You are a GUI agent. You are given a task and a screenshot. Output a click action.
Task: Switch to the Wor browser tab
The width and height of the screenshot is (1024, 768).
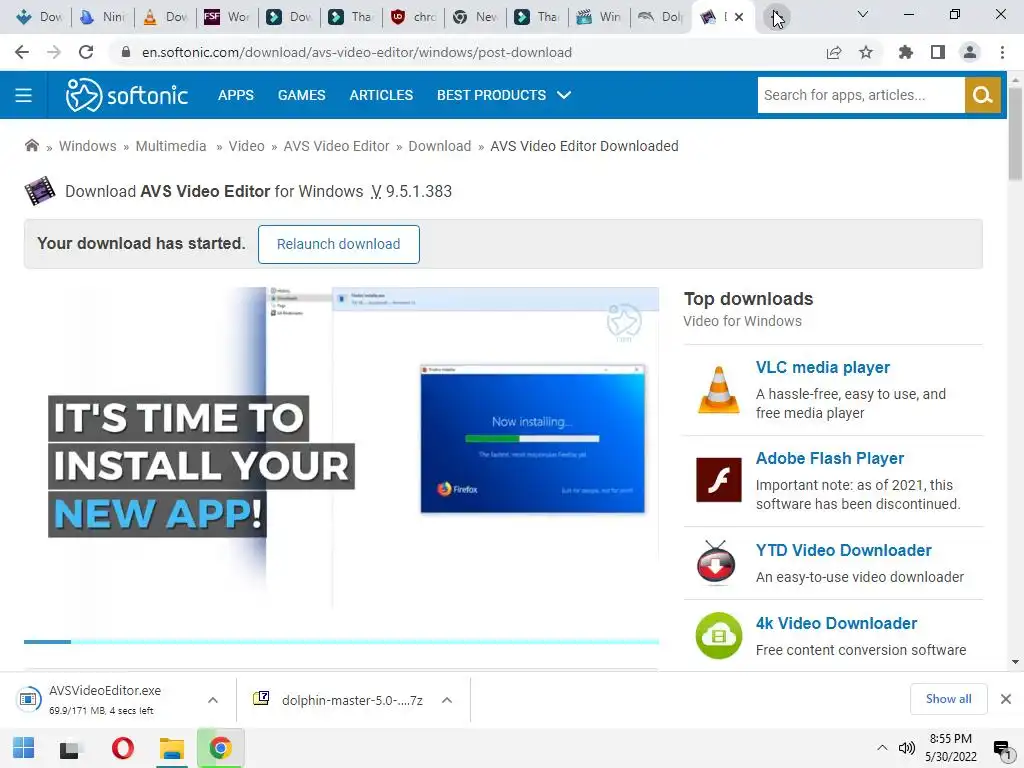(228, 17)
